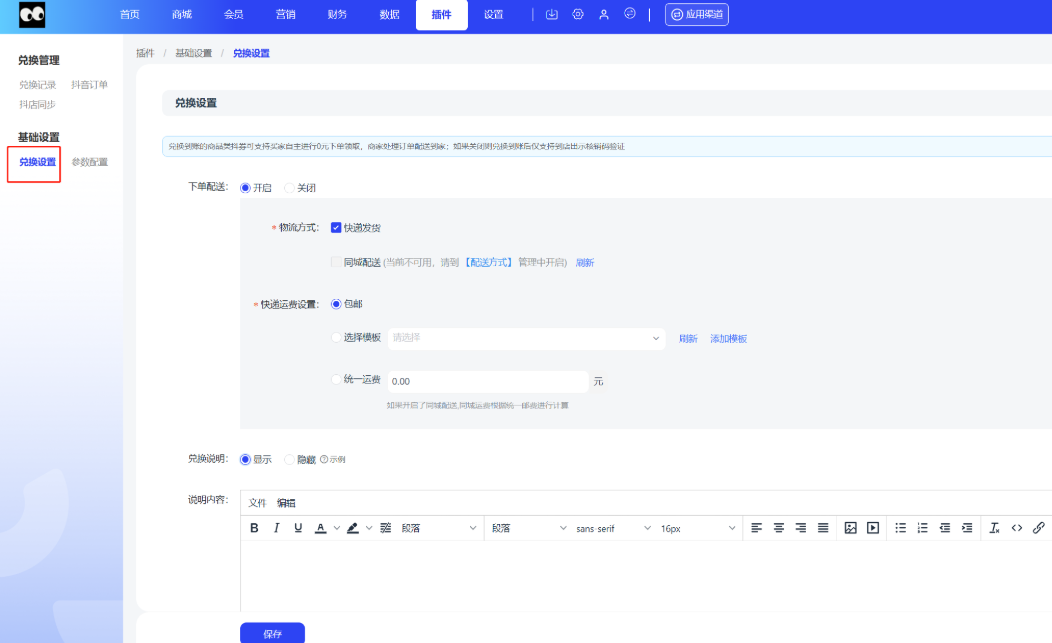This screenshot has width=1052, height=643.
Task: Center align text in the editor
Action: click(778, 528)
